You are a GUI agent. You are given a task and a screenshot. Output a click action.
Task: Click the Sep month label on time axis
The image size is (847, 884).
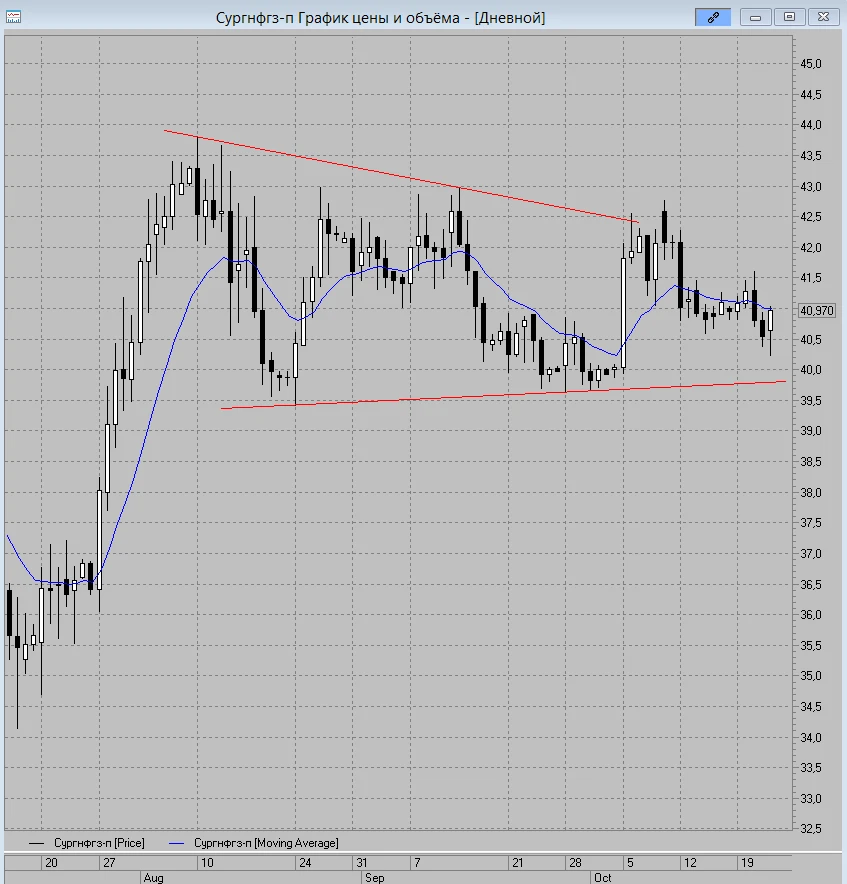pyautogui.click(x=374, y=878)
